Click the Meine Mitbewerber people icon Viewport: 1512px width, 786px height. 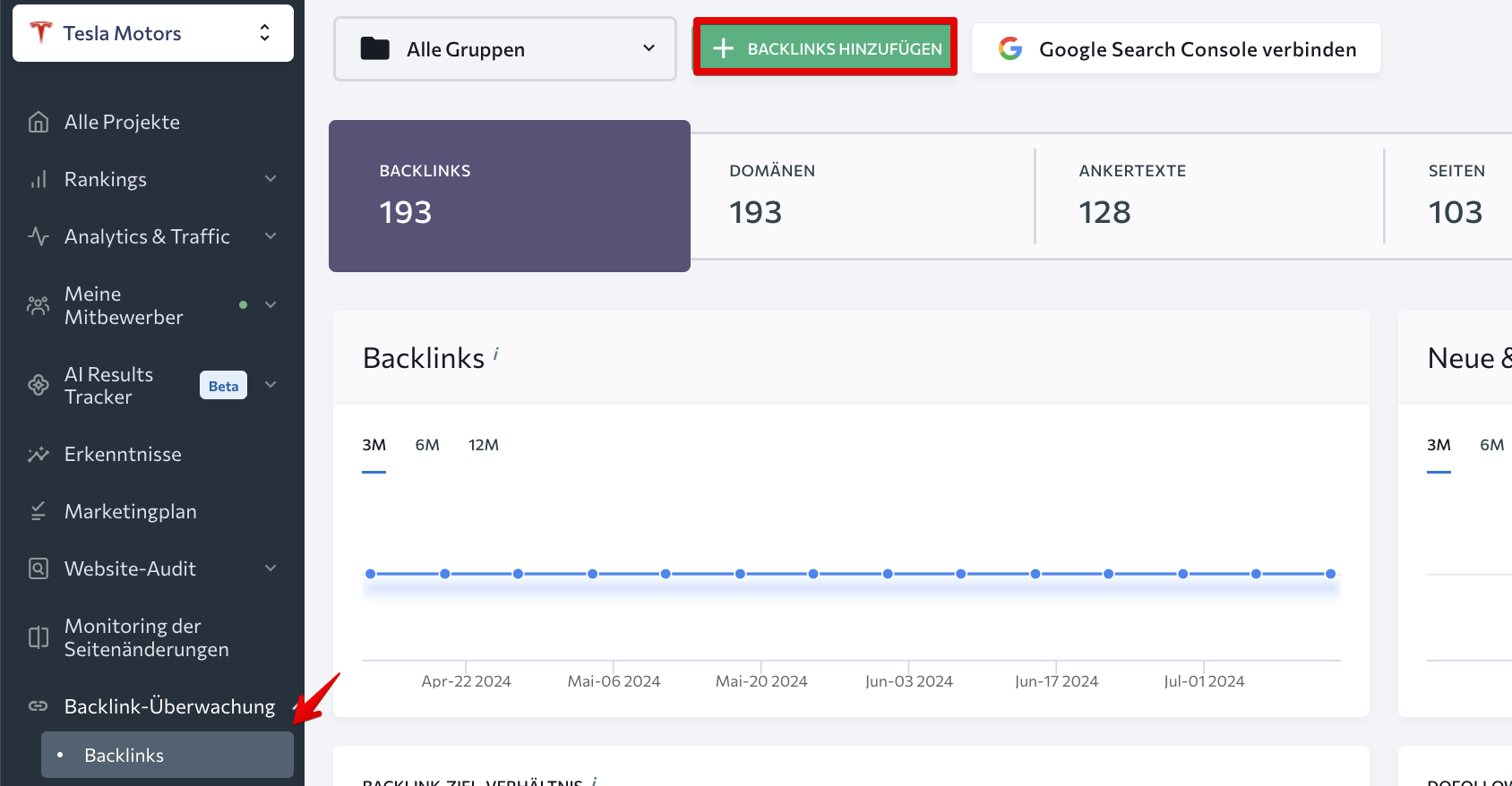[39, 305]
